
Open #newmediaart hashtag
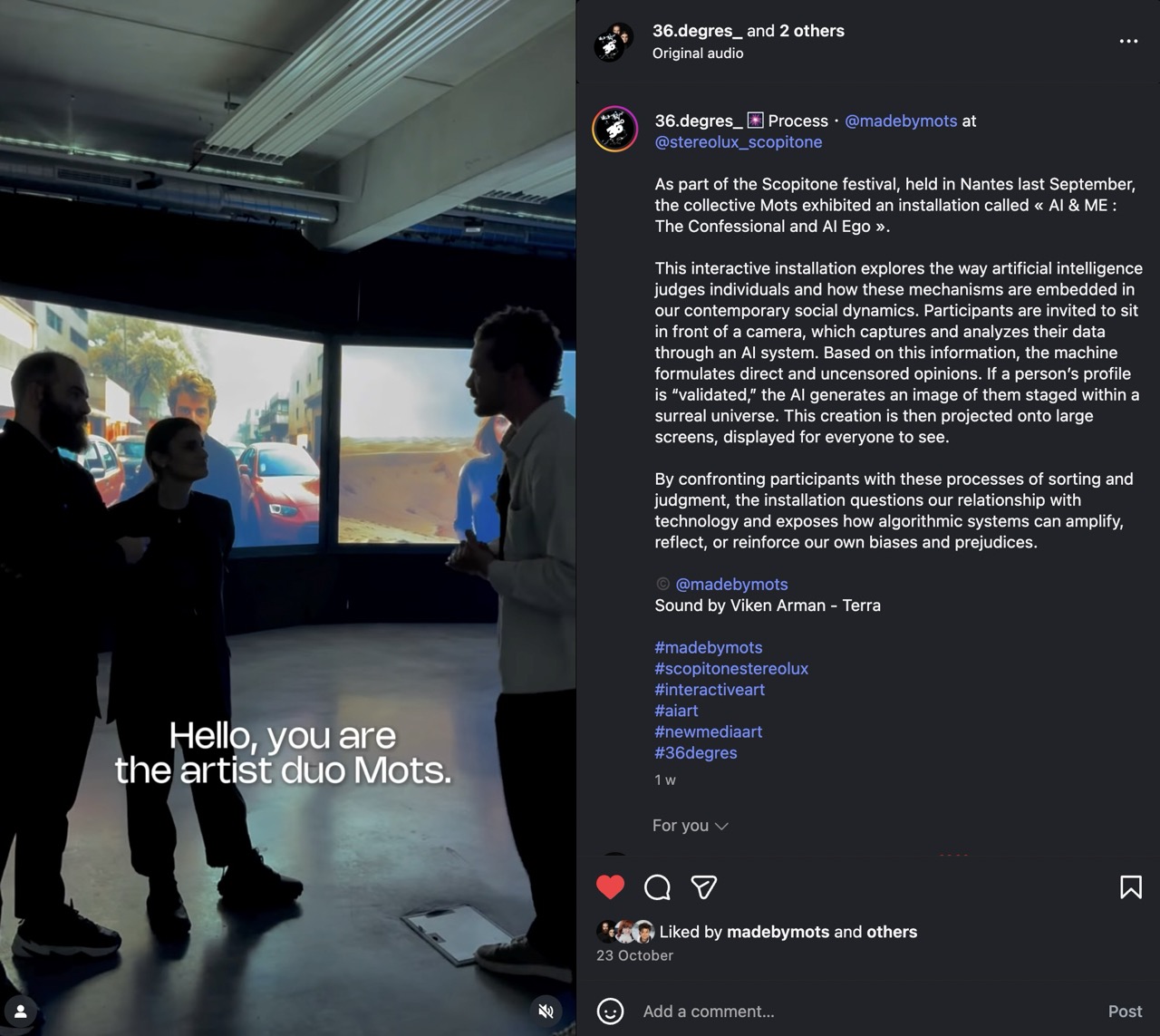[709, 731]
